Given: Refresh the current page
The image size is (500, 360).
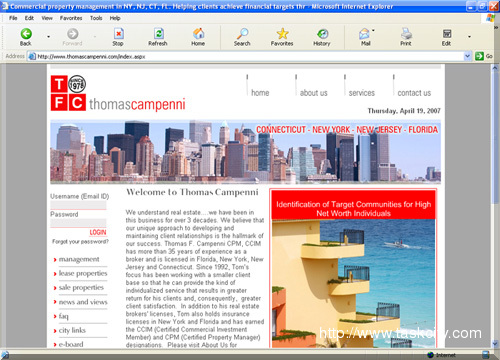Looking at the screenshot, I should tap(158, 37).
